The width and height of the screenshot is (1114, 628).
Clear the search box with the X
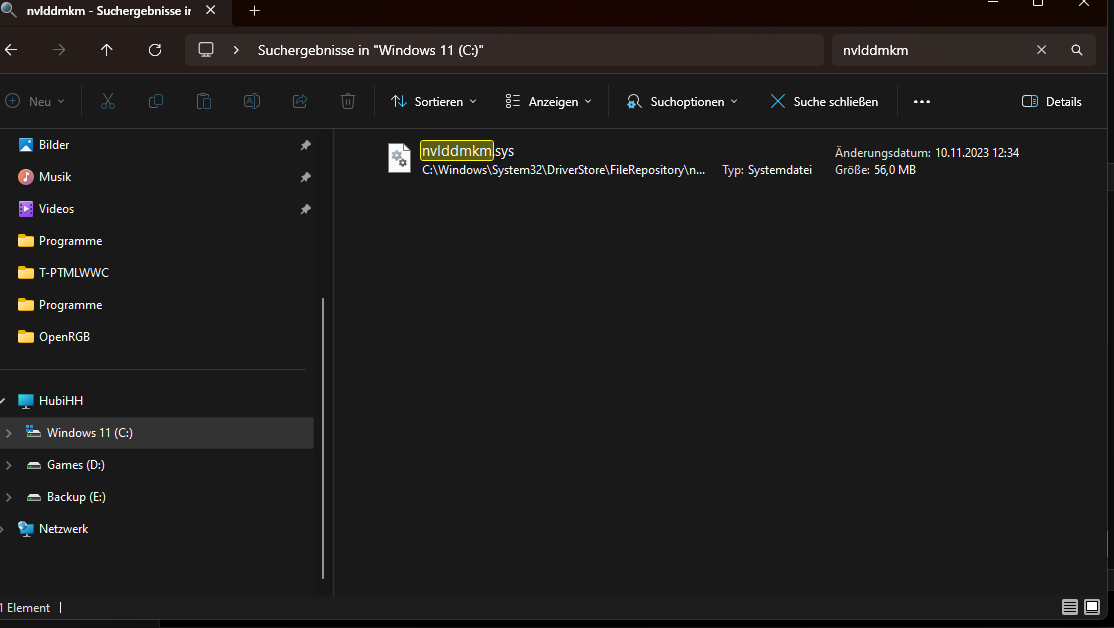(1042, 50)
